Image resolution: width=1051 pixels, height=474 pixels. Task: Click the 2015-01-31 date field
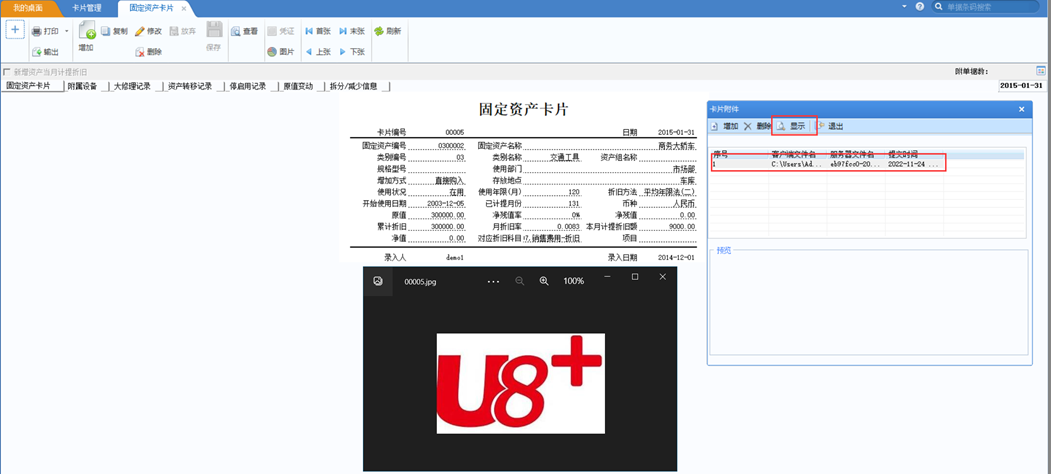pyautogui.click(x=1022, y=86)
